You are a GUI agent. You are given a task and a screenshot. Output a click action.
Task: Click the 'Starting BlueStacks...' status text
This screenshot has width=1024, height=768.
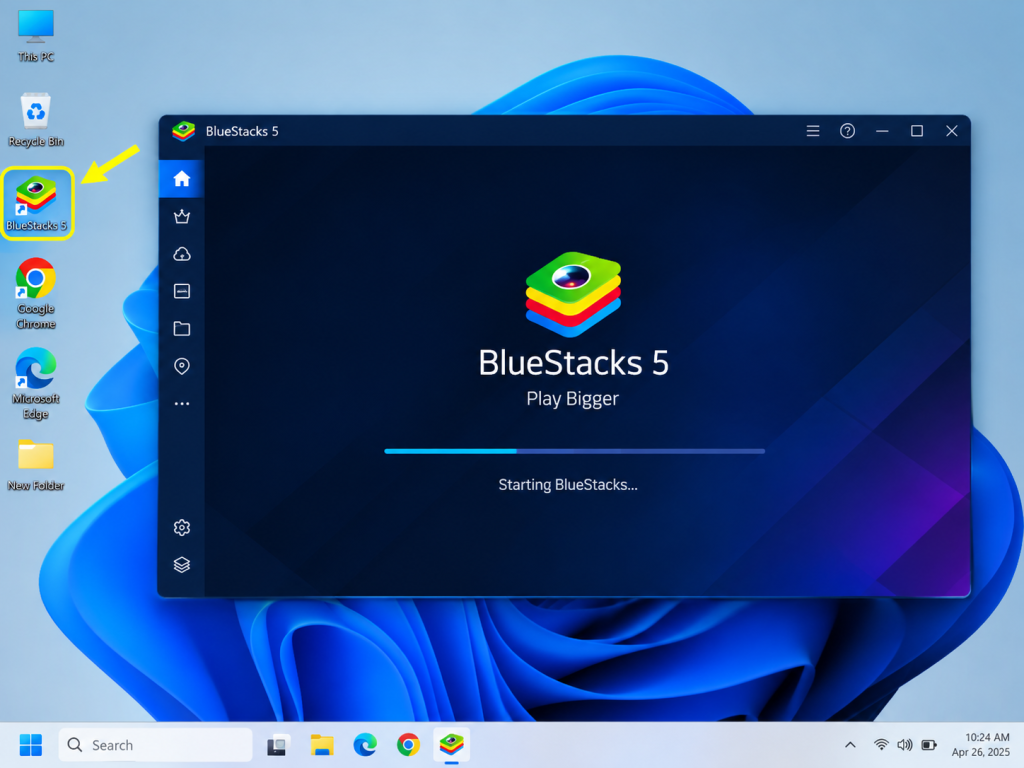click(x=568, y=485)
